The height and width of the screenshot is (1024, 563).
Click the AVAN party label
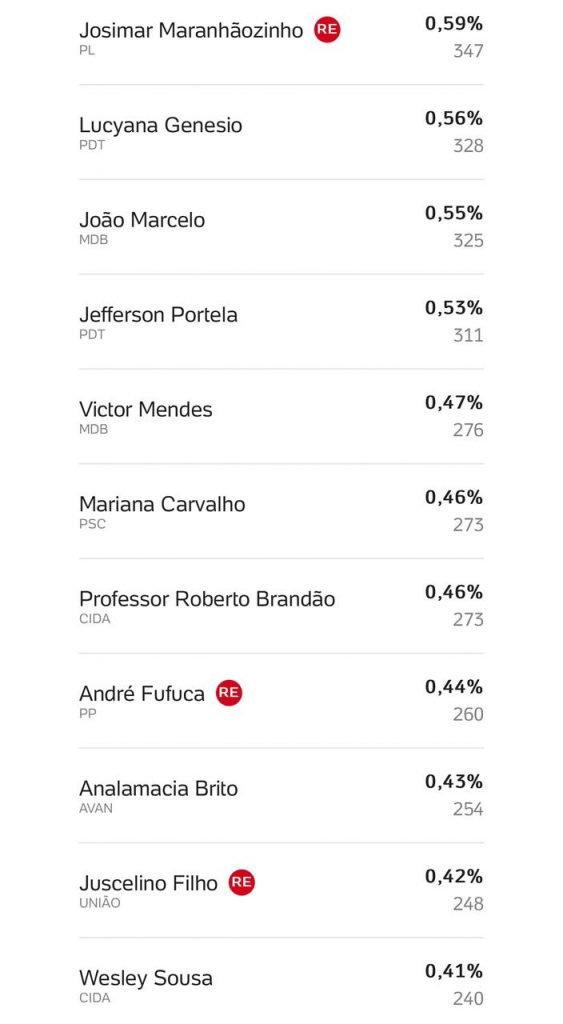pyautogui.click(x=96, y=808)
